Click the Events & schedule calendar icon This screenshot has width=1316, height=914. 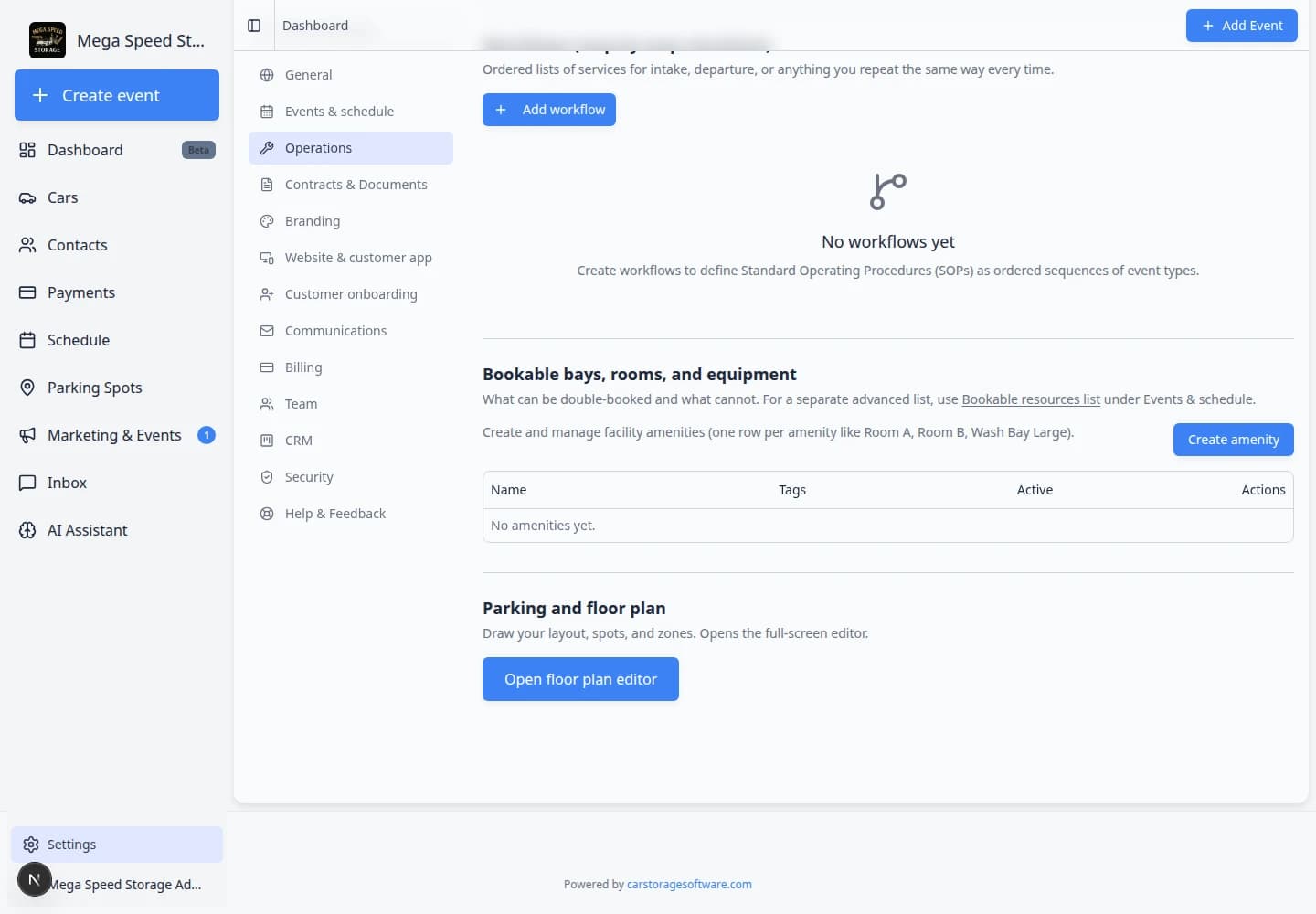[267, 112]
